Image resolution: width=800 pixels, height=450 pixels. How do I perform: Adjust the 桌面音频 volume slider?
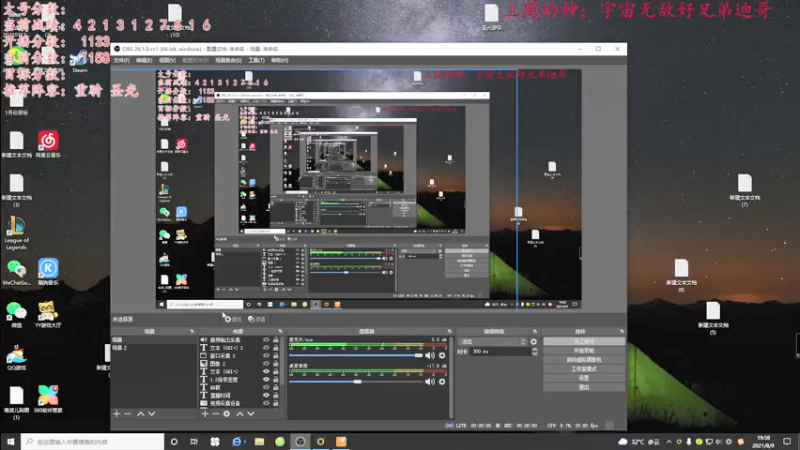coord(356,382)
